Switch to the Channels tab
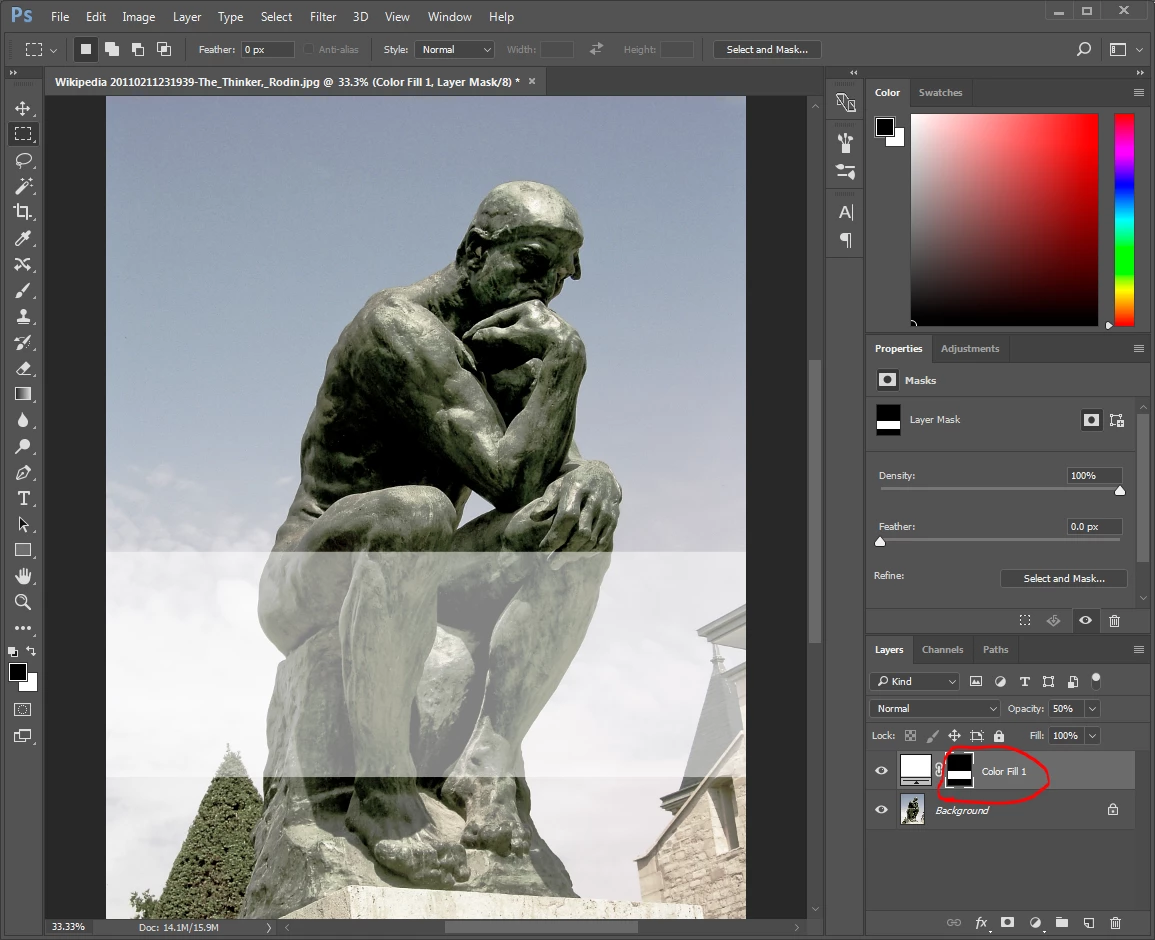Image resolution: width=1155 pixels, height=940 pixels. 942,650
